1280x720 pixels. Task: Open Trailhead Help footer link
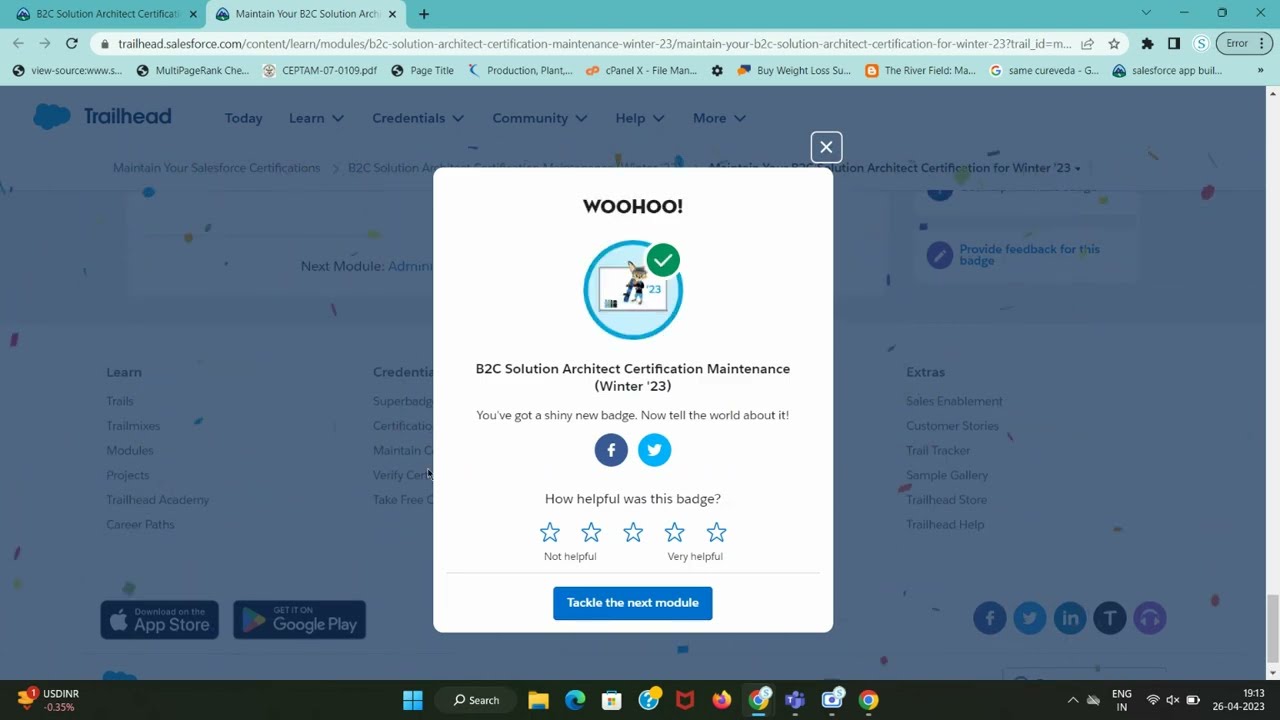pos(945,524)
